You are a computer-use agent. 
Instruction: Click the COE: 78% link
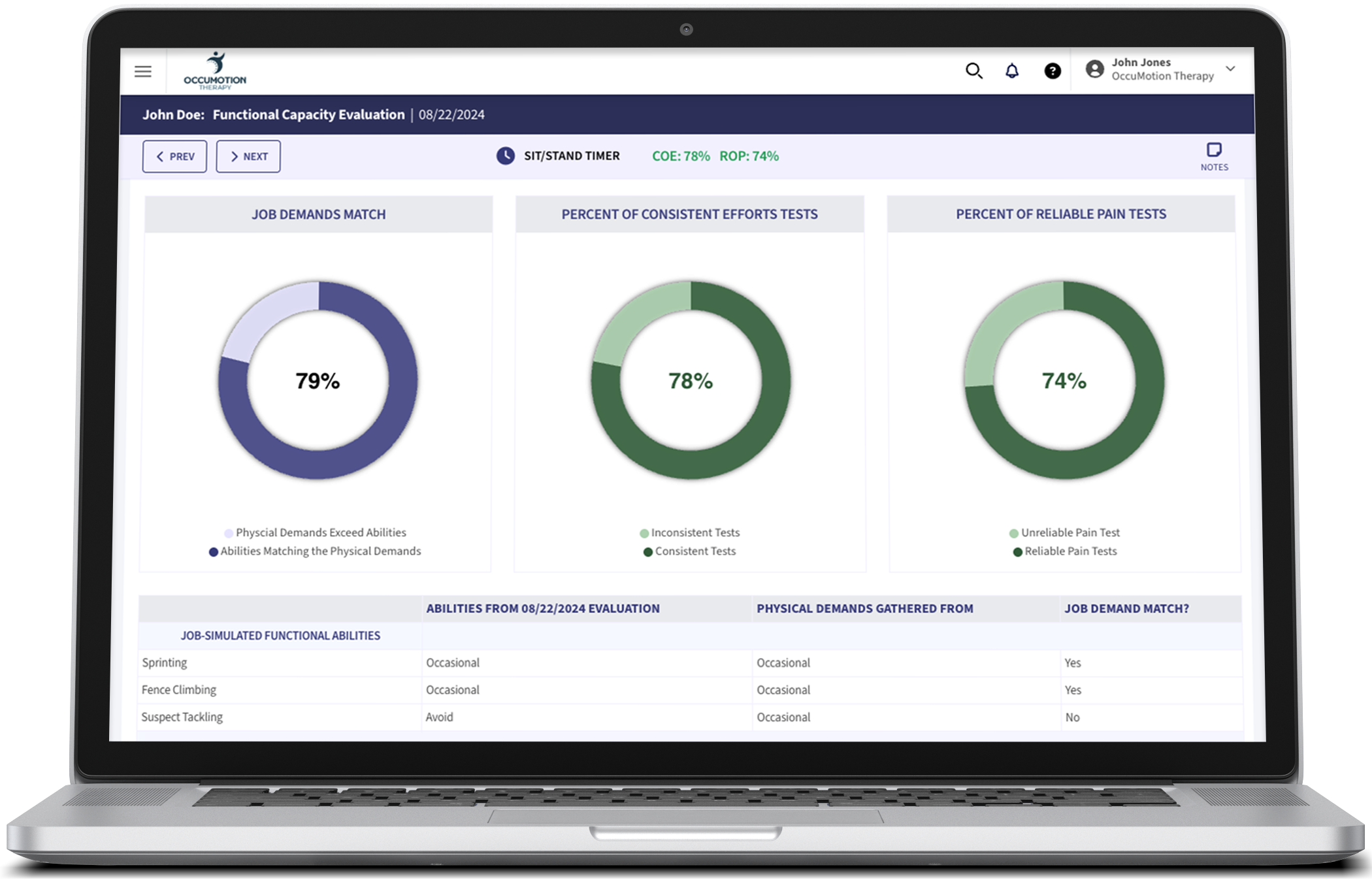tap(680, 156)
